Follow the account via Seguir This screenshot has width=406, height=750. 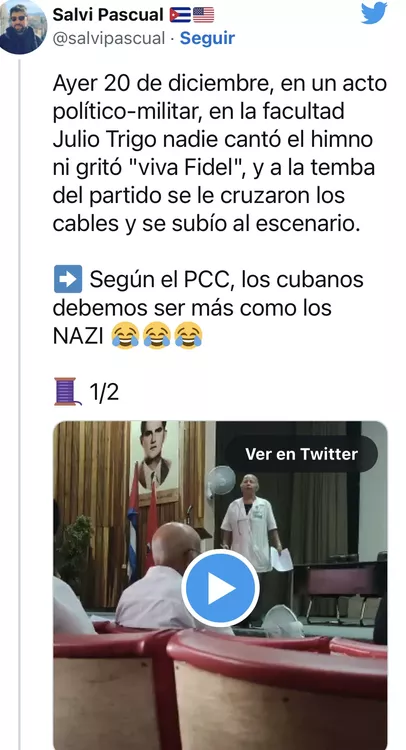click(x=207, y=38)
